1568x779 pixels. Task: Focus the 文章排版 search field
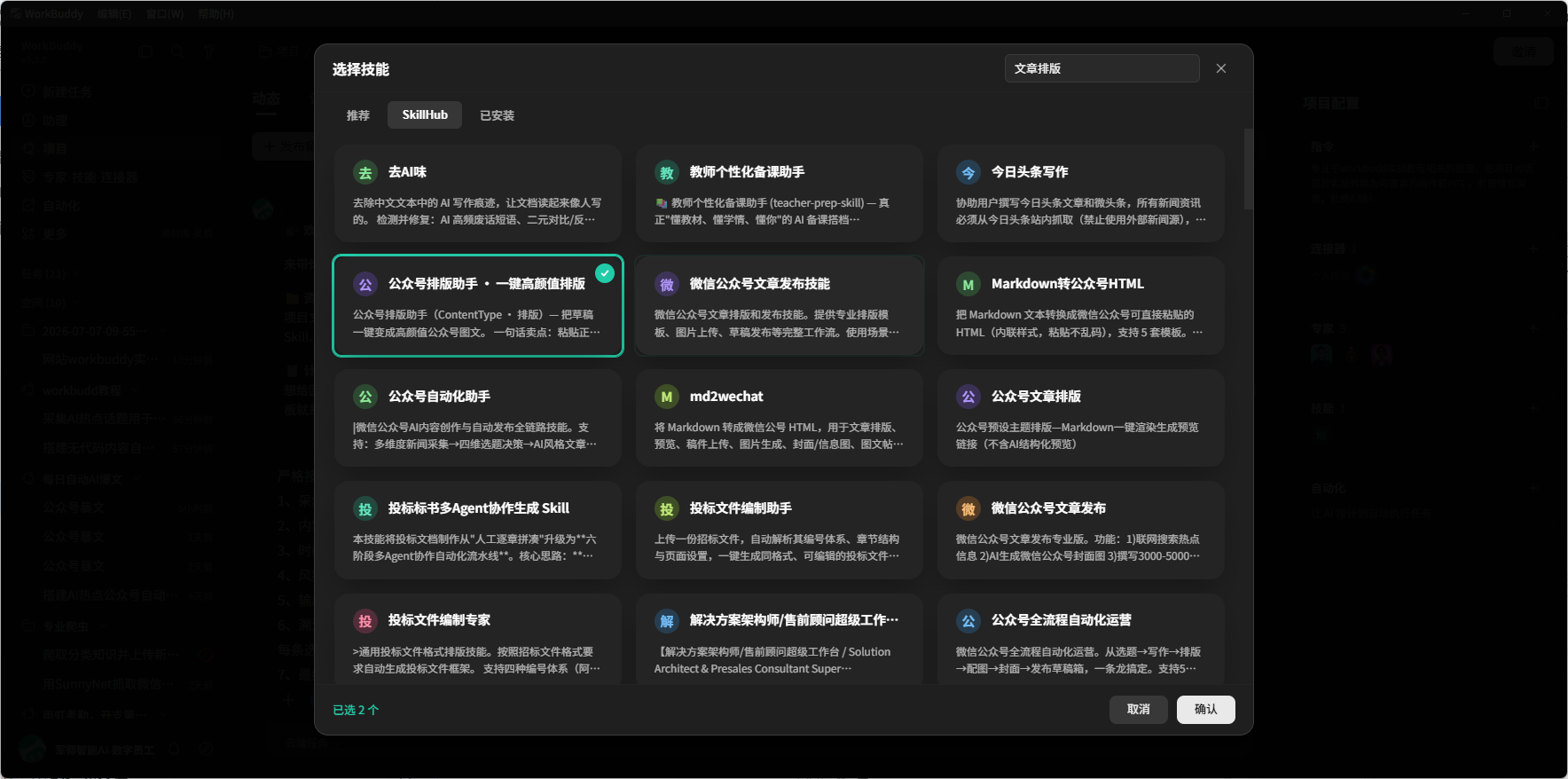1102,68
